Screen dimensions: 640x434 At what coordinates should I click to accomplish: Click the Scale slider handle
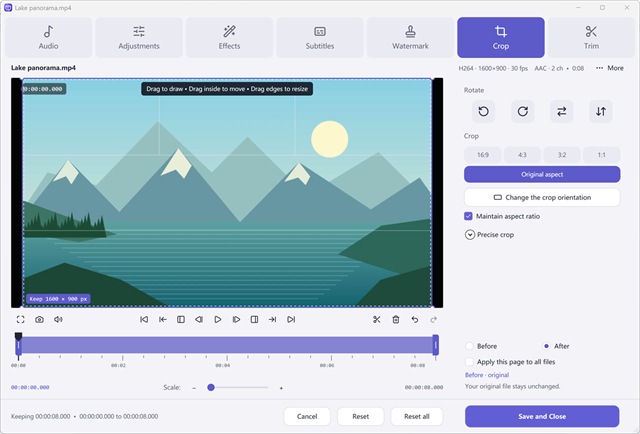211,387
